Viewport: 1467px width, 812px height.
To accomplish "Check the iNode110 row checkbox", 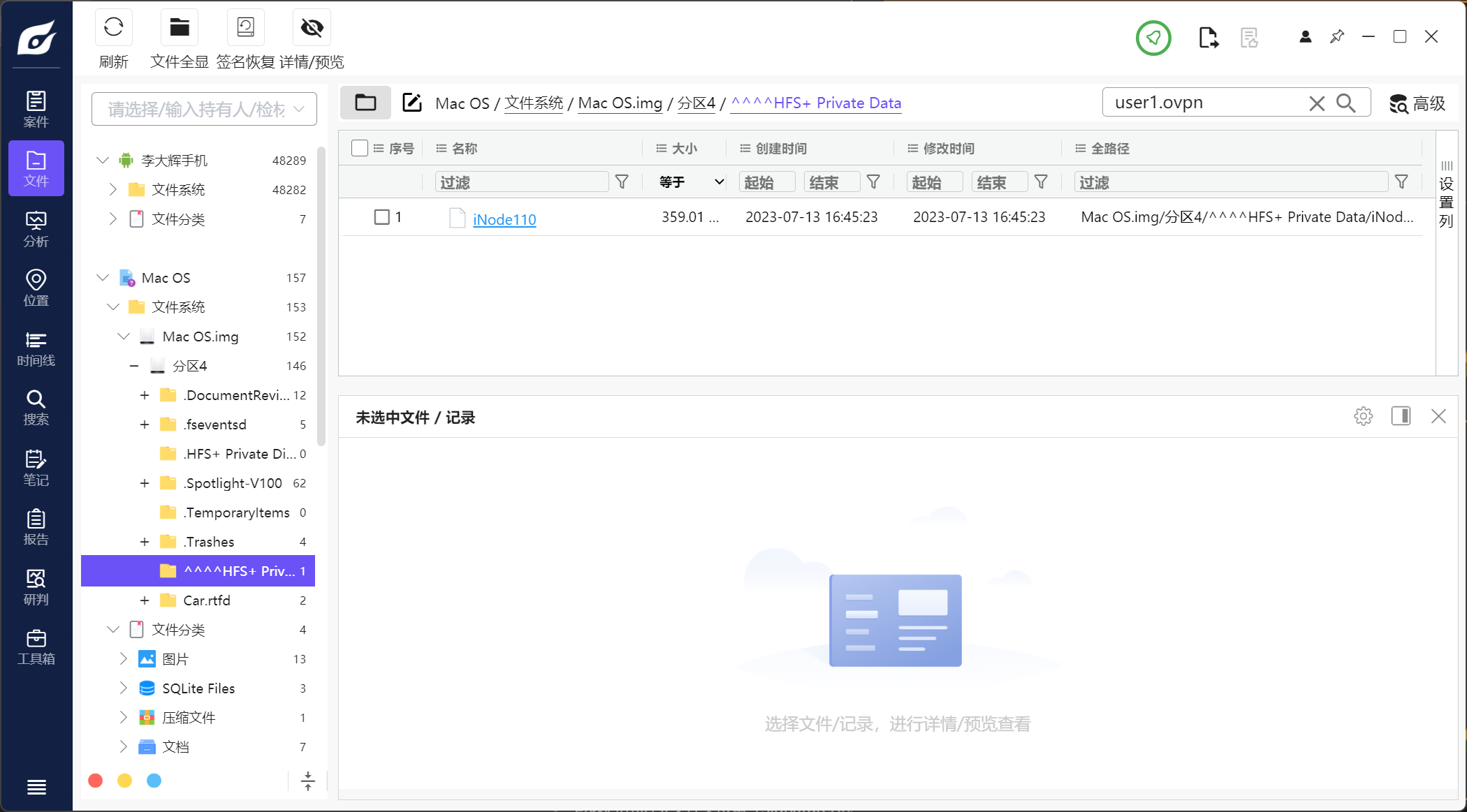I will (381, 217).
